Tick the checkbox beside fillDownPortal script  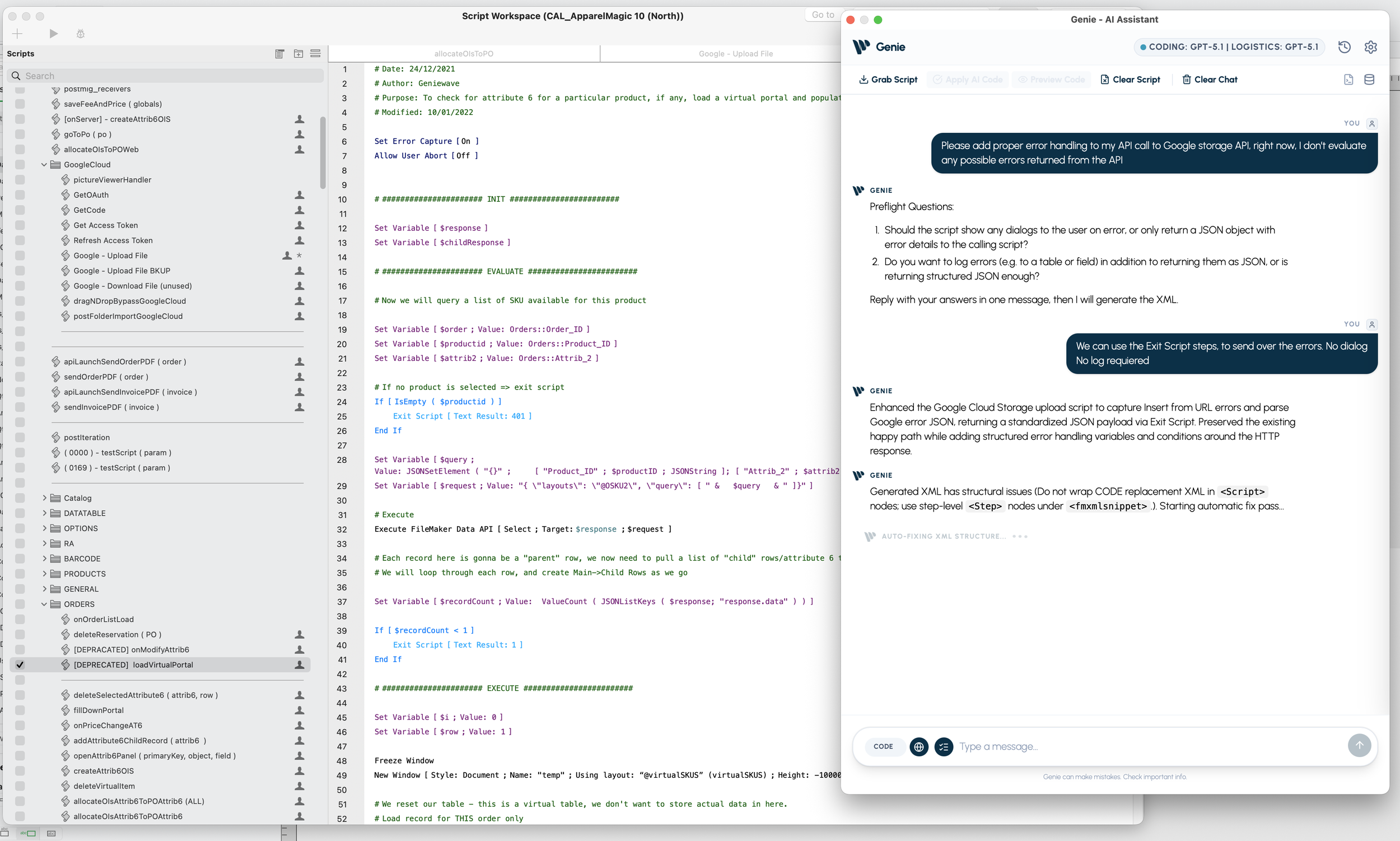tap(20, 710)
